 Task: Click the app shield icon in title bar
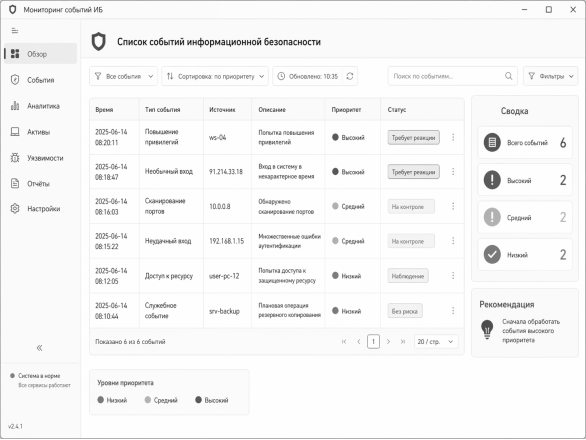(12, 9)
